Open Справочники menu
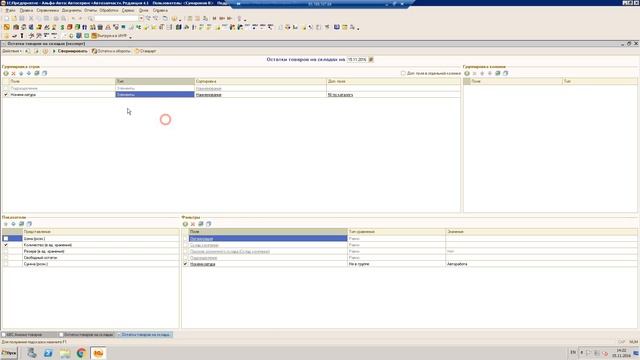Image resolution: width=640 pixels, height=360 pixels. [x=47, y=10]
